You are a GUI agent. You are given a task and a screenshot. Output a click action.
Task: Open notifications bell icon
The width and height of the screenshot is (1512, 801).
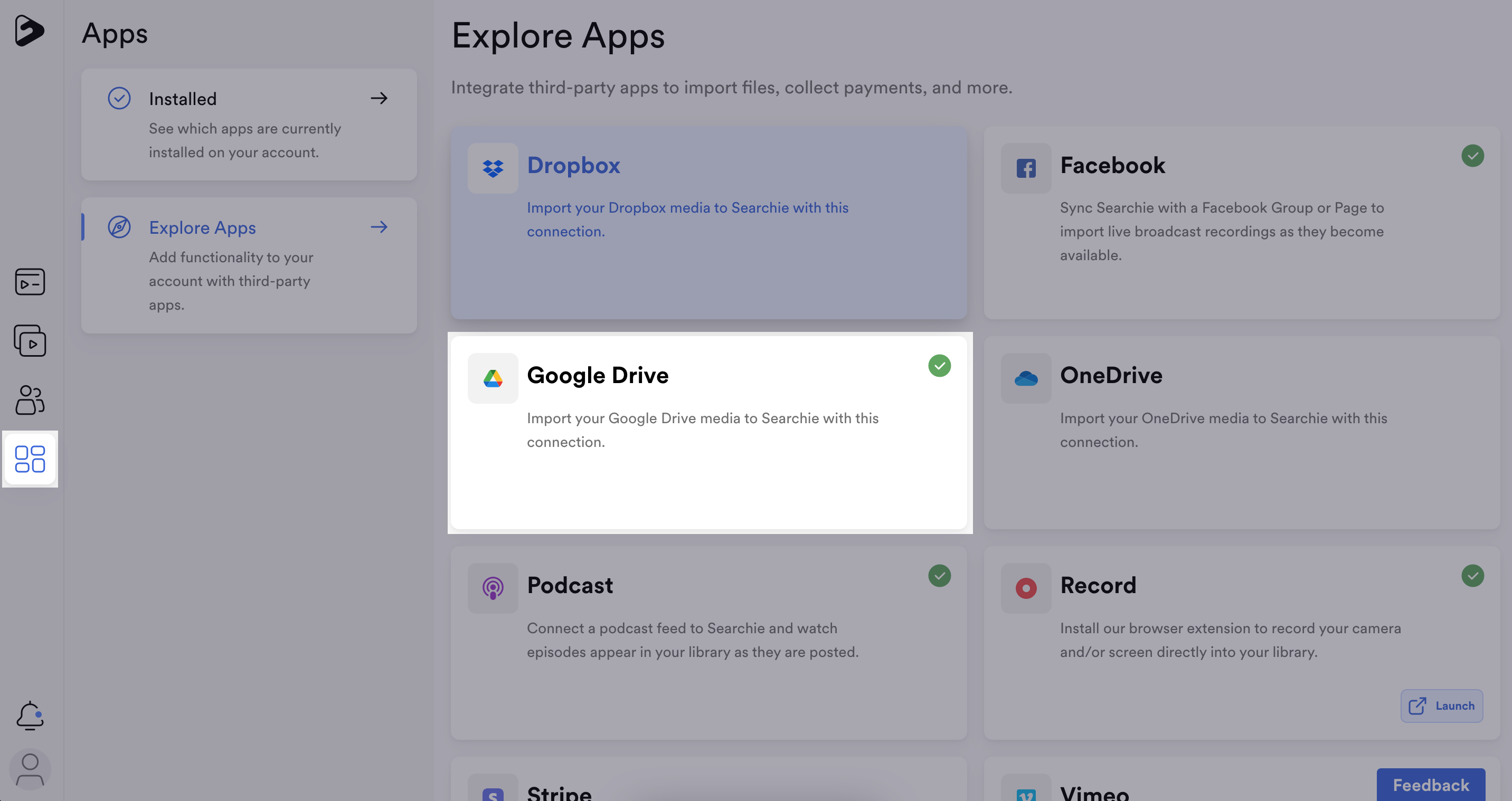[30, 716]
